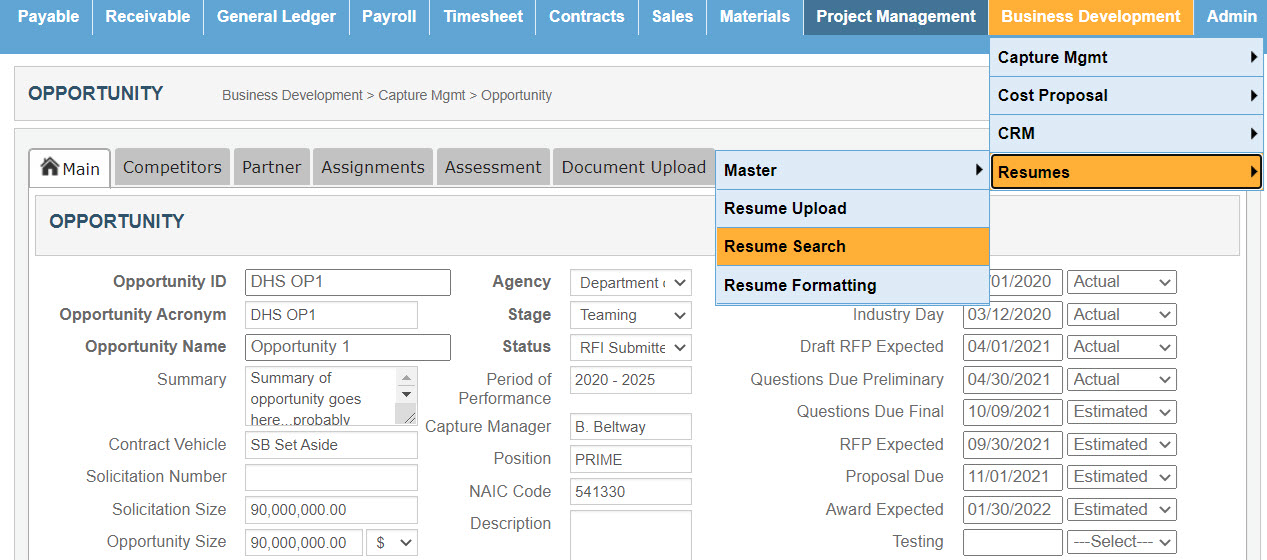The width and height of the screenshot is (1267, 560).
Task: Switch to the Competitors tab
Action: click(172, 168)
